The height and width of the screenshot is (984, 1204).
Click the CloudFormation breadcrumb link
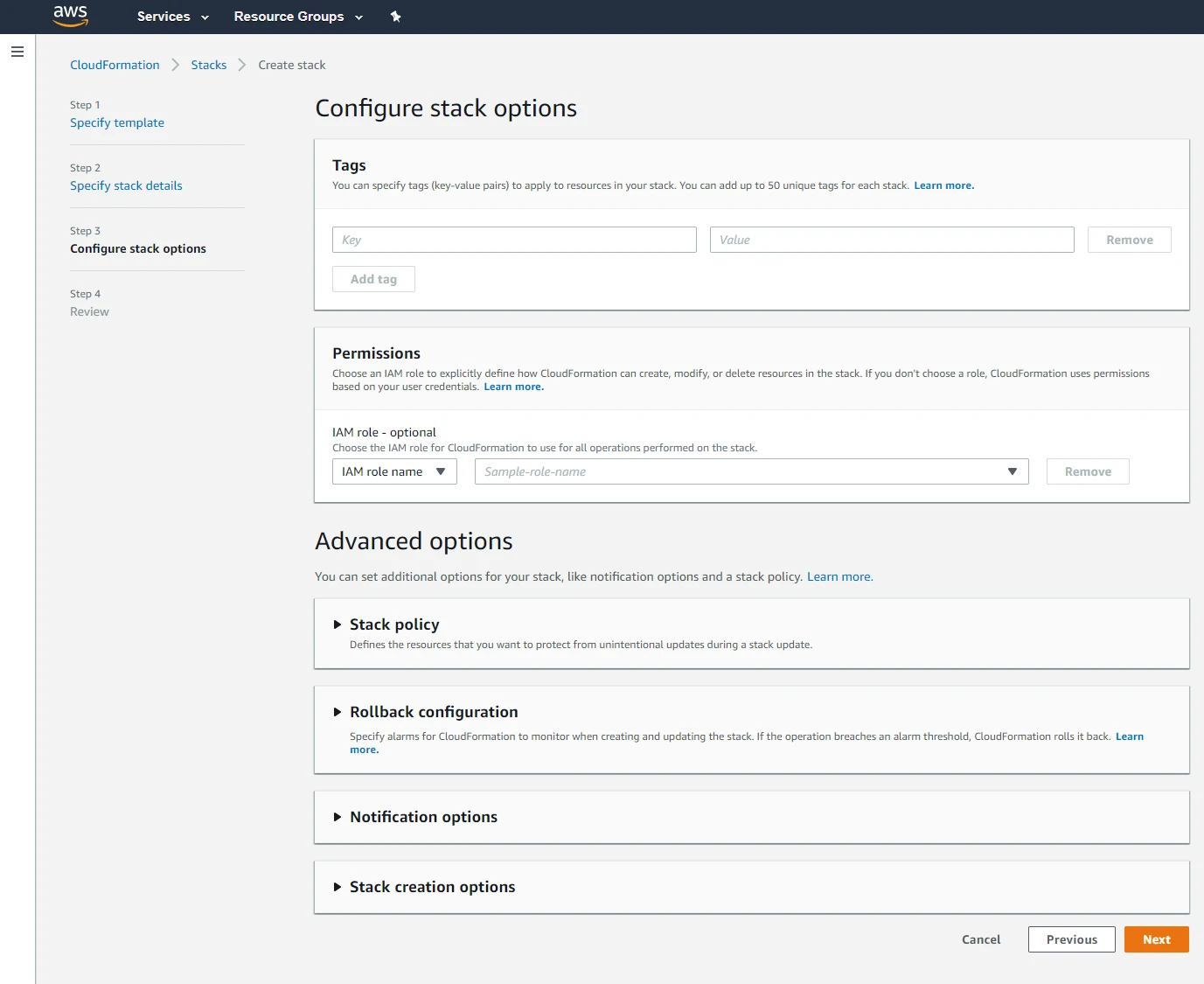click(x=115, y=65)
